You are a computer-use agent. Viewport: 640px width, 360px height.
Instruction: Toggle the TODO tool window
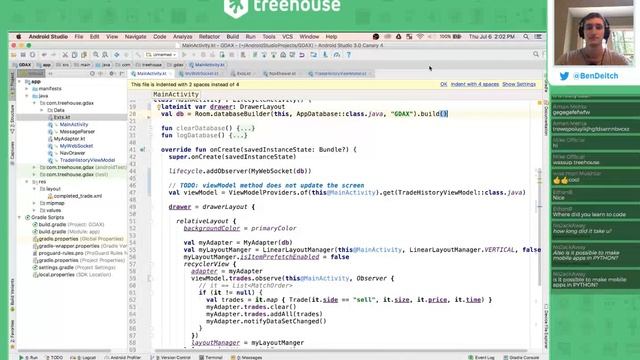(x=54, y=358)
